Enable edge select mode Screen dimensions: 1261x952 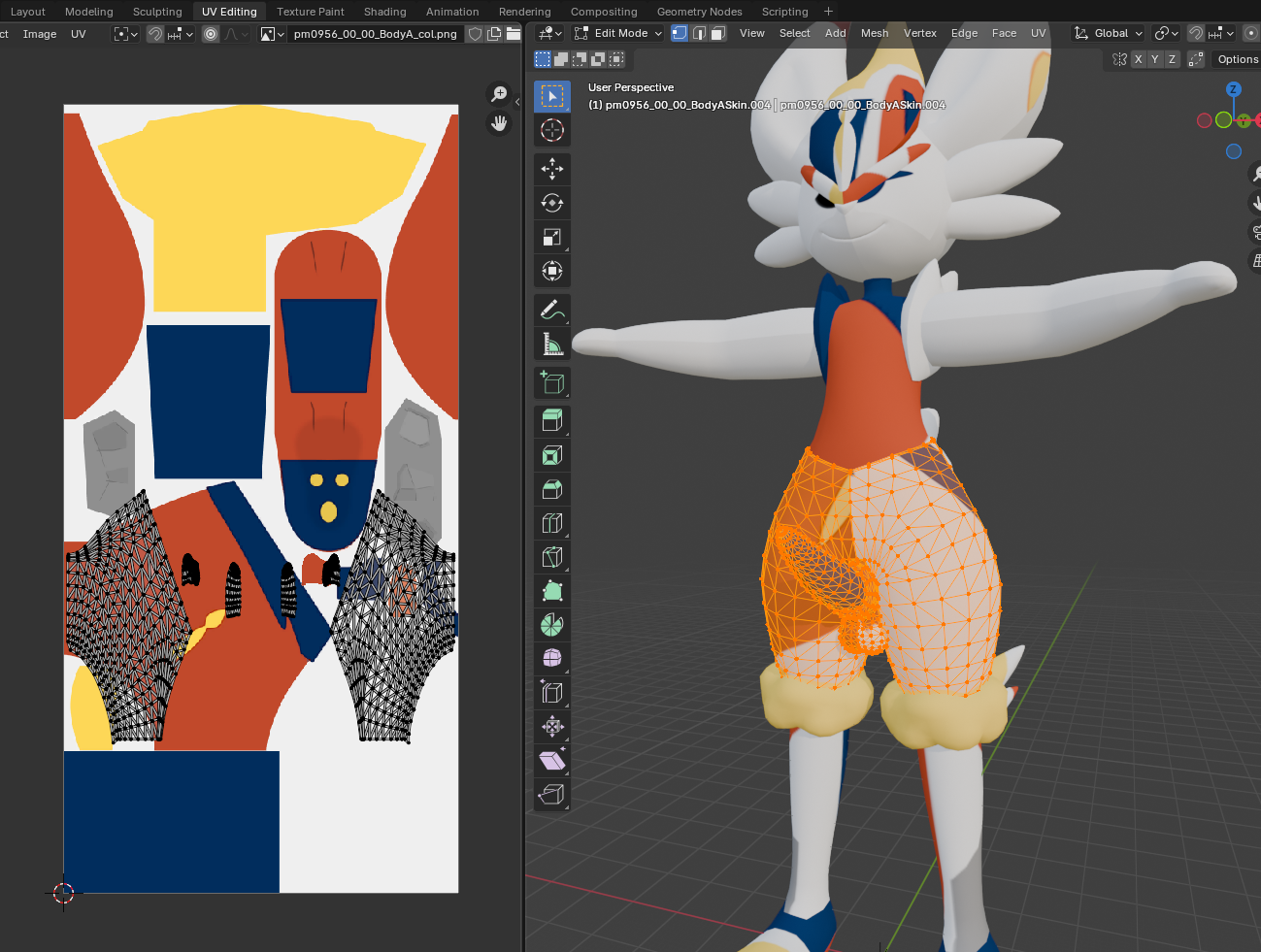[x=699, y=33]
